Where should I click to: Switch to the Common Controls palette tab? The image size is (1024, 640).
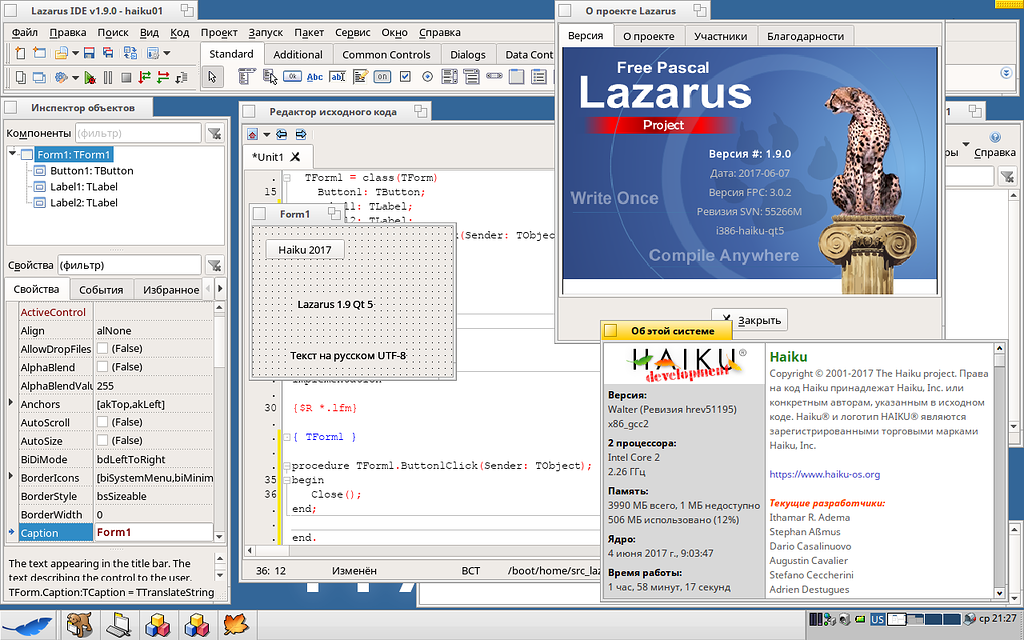[x=386, y=54]
